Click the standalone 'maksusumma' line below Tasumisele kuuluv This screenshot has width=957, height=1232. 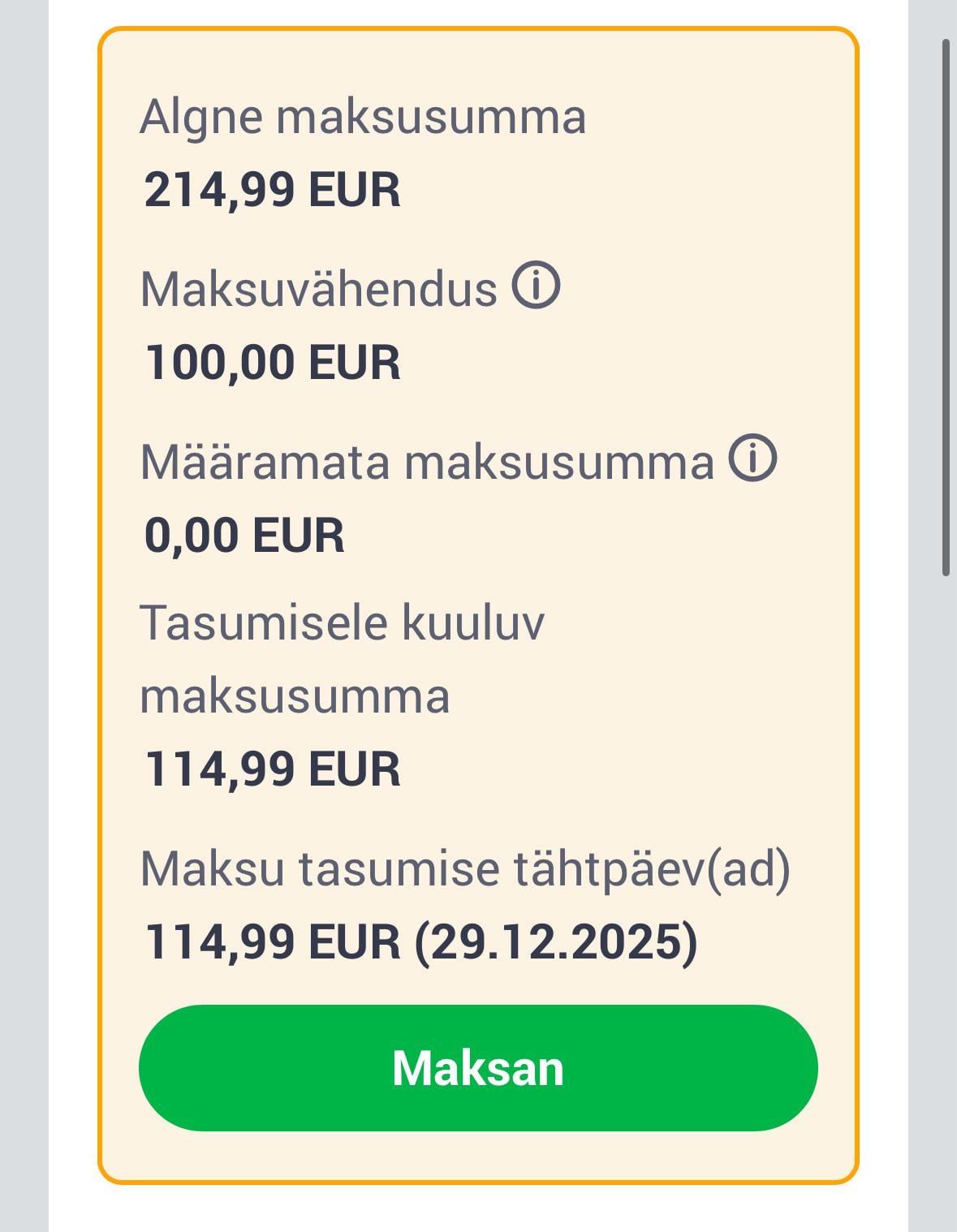(295, 696)
